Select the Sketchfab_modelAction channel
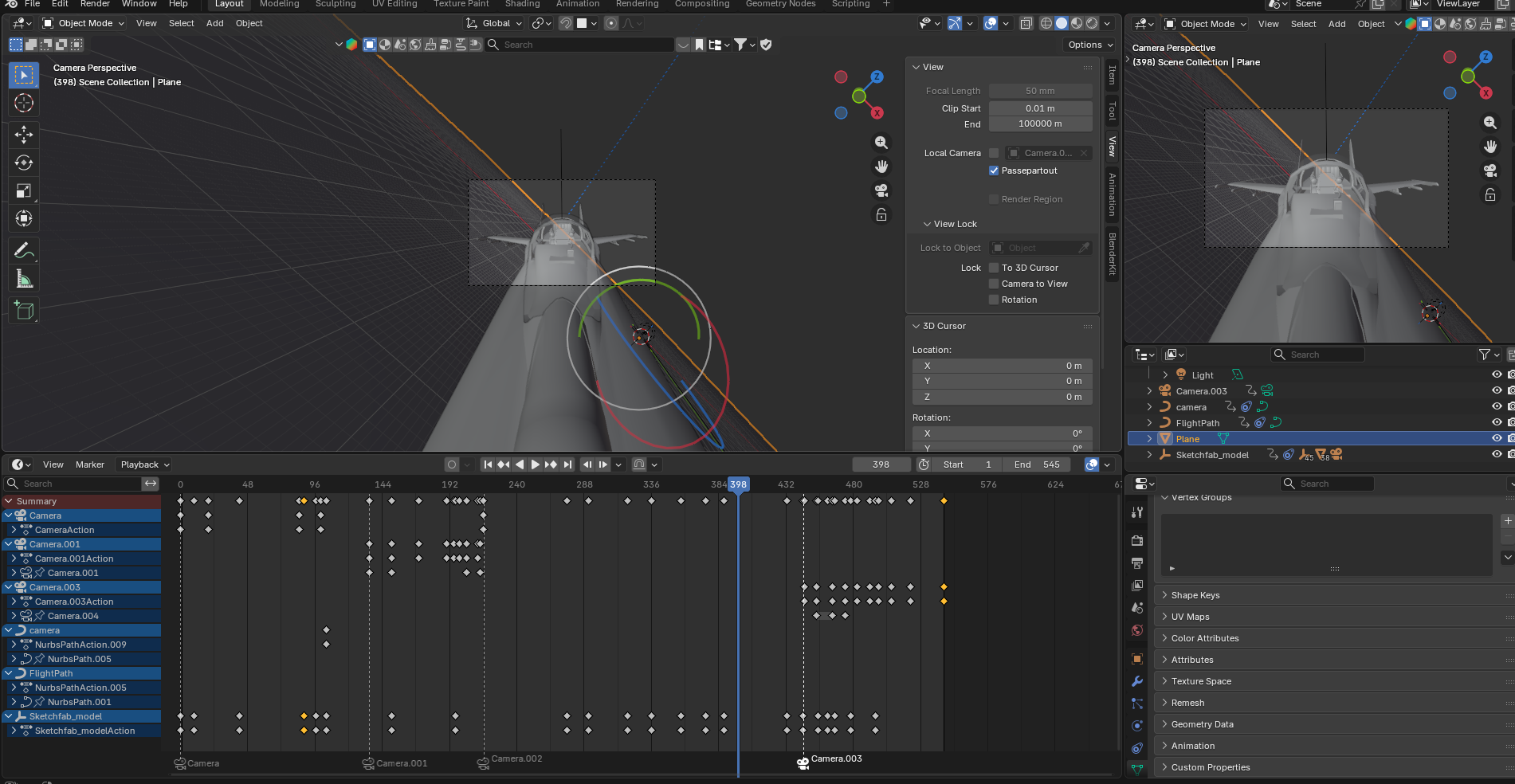 [x=85, y=731]
